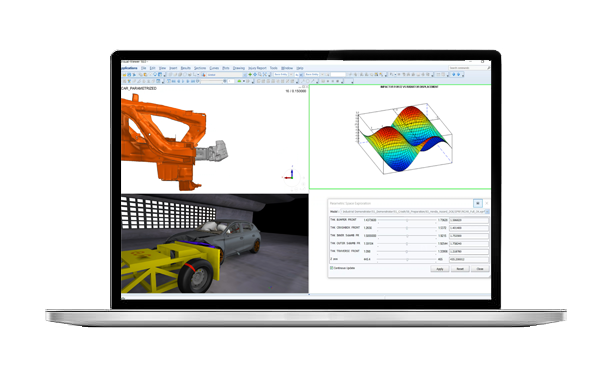
Task: Click the save icon in top toolbar
Action: click(x=129, y=75)
